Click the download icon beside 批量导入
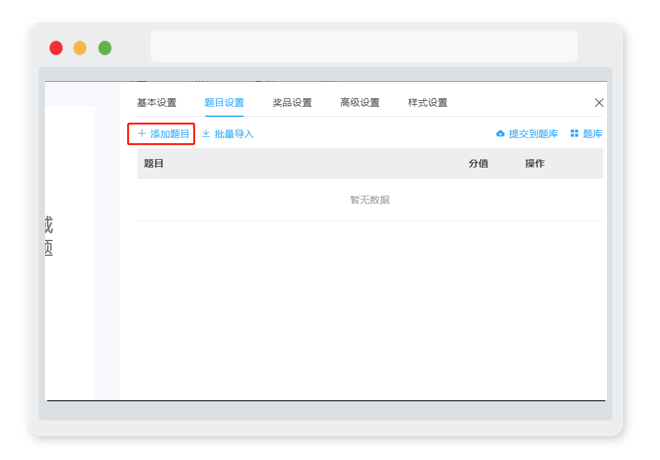 point(206,133)
